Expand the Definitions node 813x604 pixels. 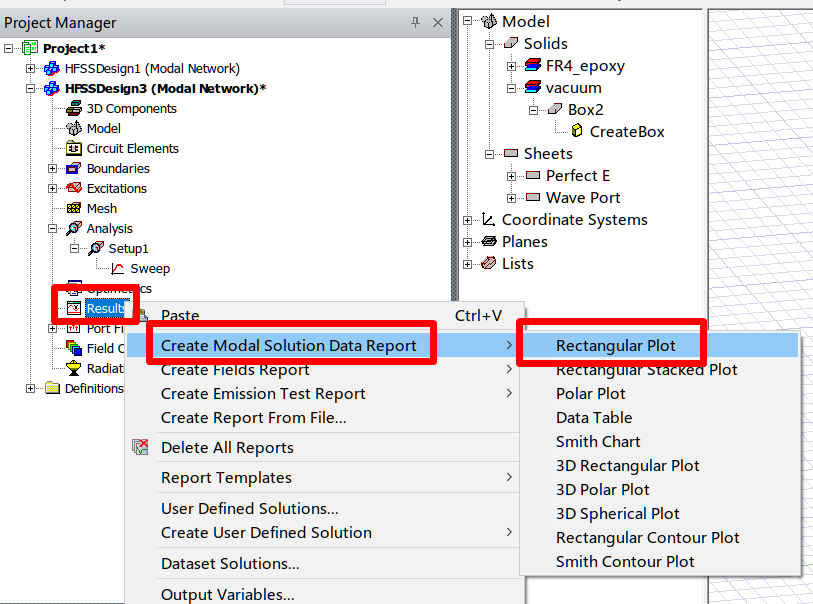30,388
